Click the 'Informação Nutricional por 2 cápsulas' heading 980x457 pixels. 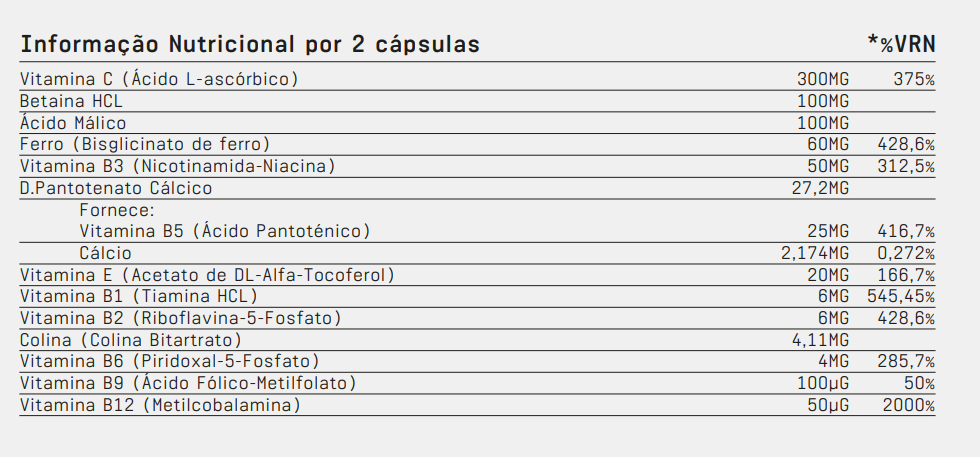(250, 45)
